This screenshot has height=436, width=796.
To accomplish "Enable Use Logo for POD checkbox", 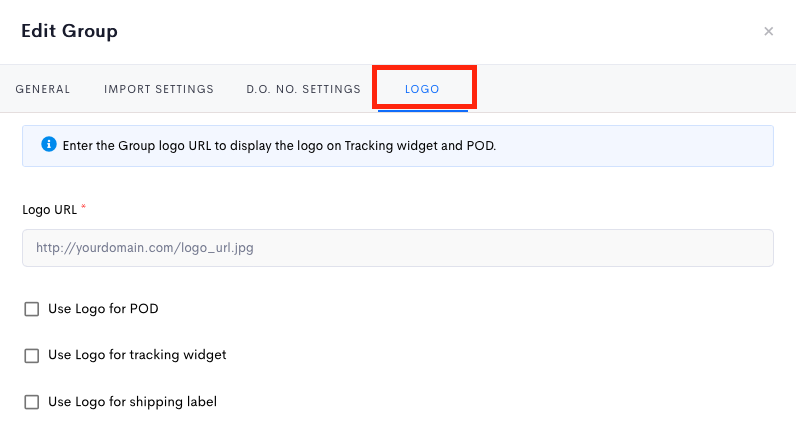I will pos(31,309).
